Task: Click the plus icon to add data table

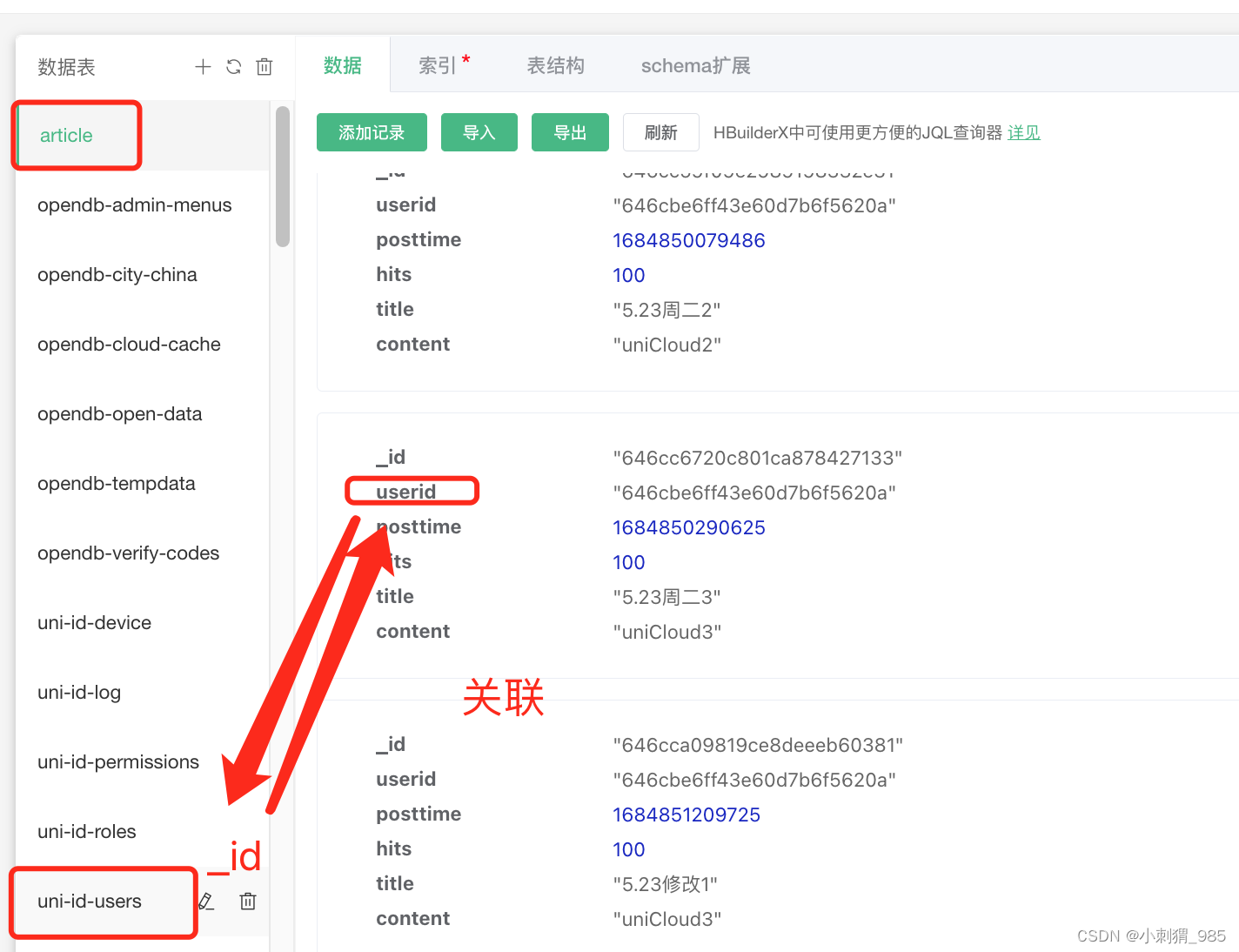Action: coord(203,67)
